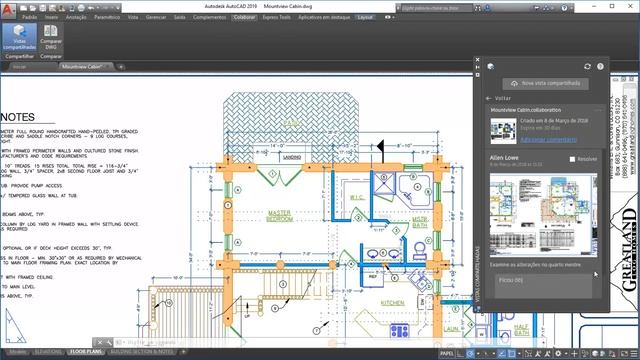
Task: Expand the Comparar panel title
Action: (x=51, y=56)
